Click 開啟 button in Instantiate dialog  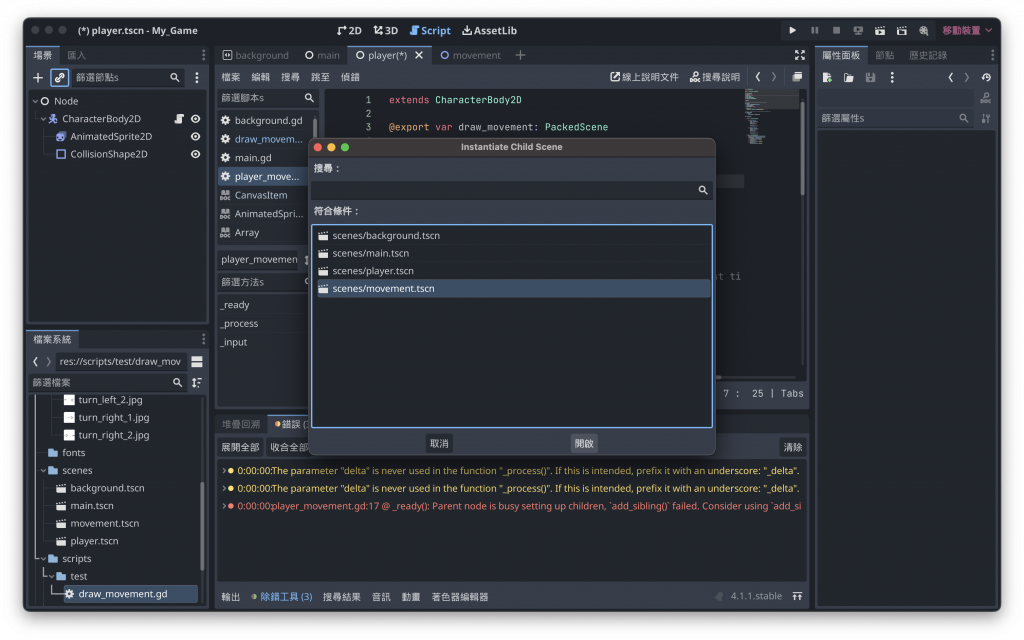[x=584, y=444]
